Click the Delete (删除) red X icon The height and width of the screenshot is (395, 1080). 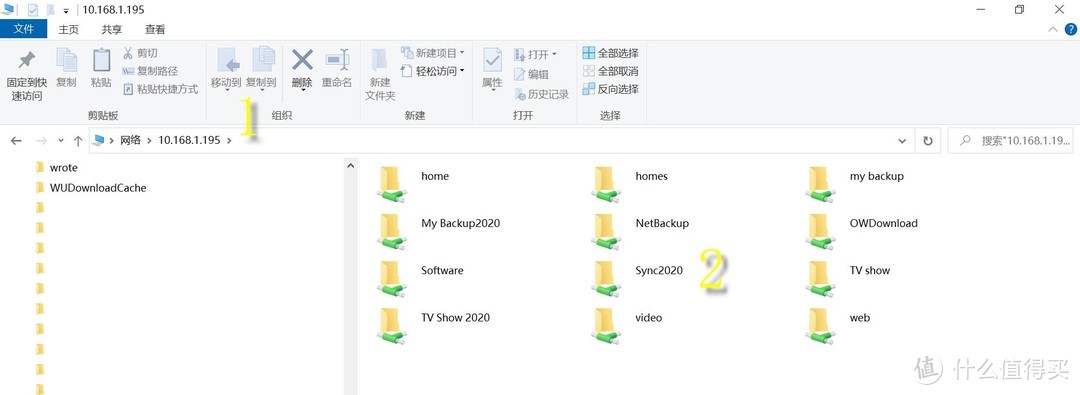[302, 60]
